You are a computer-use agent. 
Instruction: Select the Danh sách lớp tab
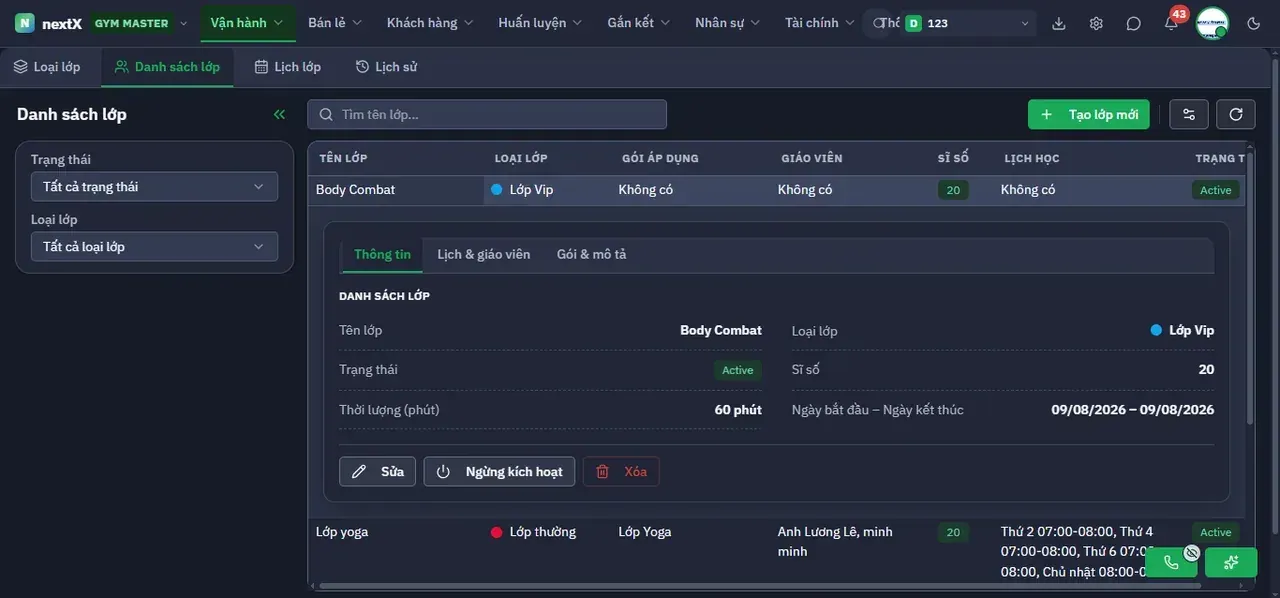(x=167, y=67)
